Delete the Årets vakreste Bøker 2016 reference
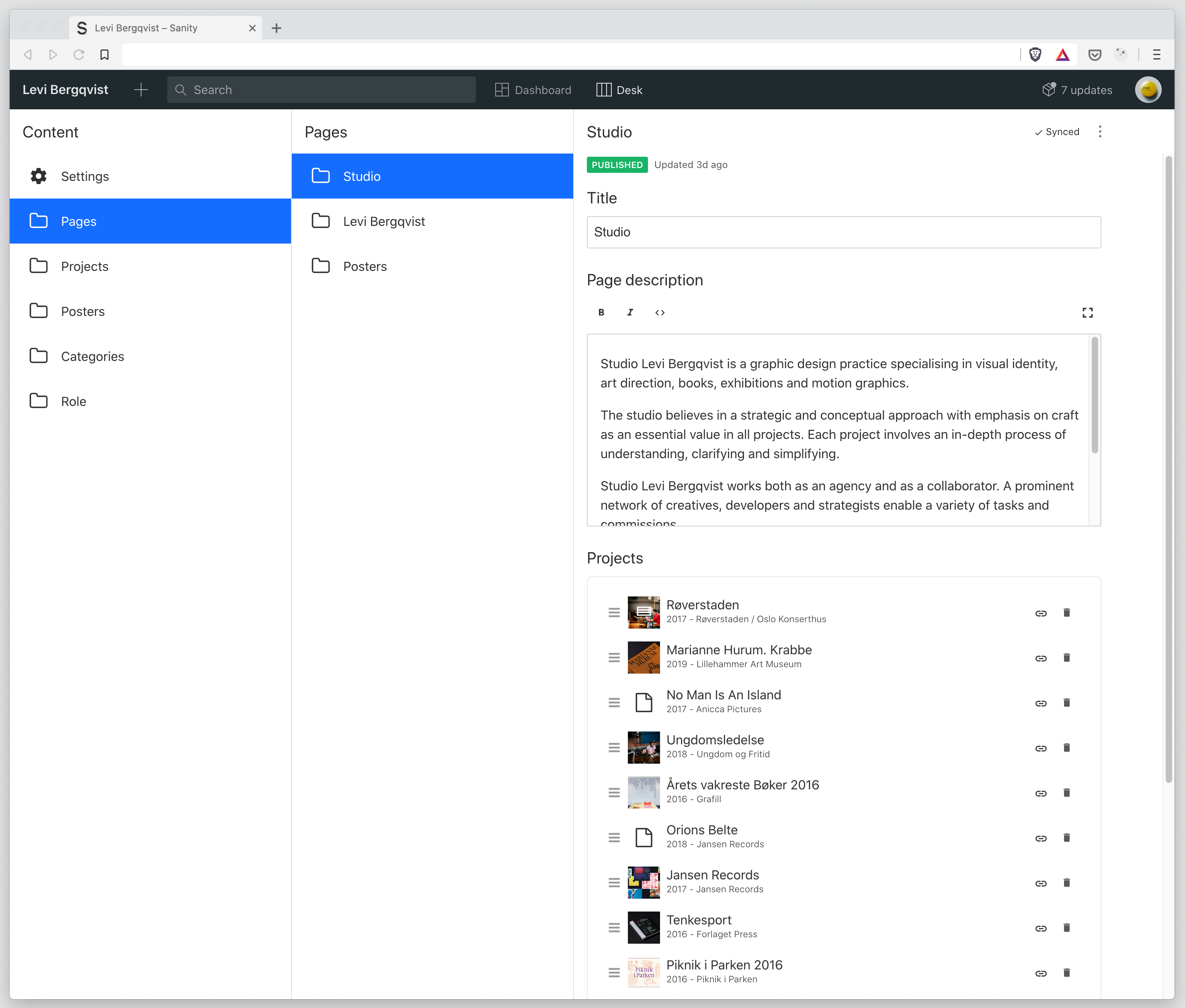 [x=1066, y=793]
